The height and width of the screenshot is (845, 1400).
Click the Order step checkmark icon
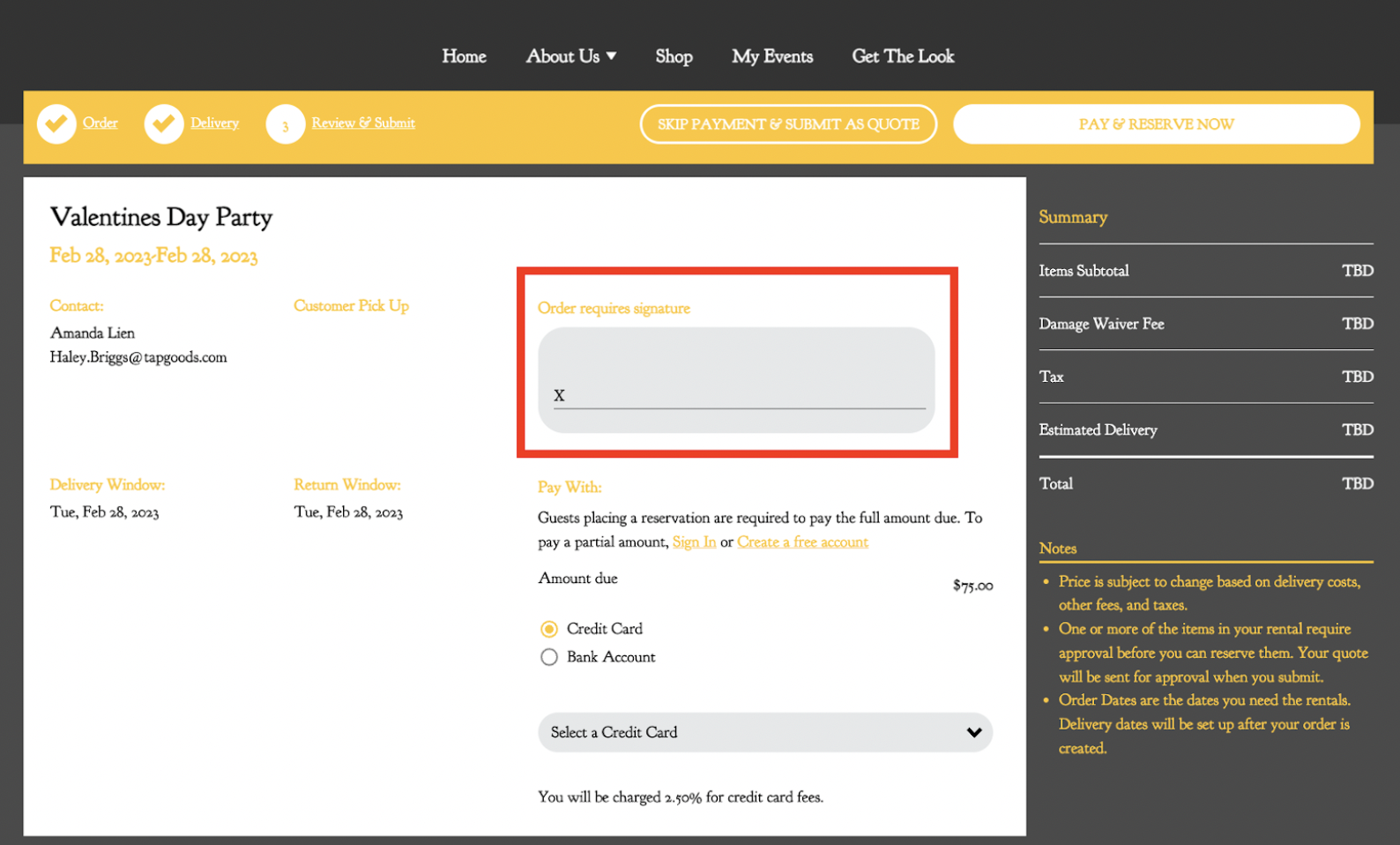coord(56,124)
